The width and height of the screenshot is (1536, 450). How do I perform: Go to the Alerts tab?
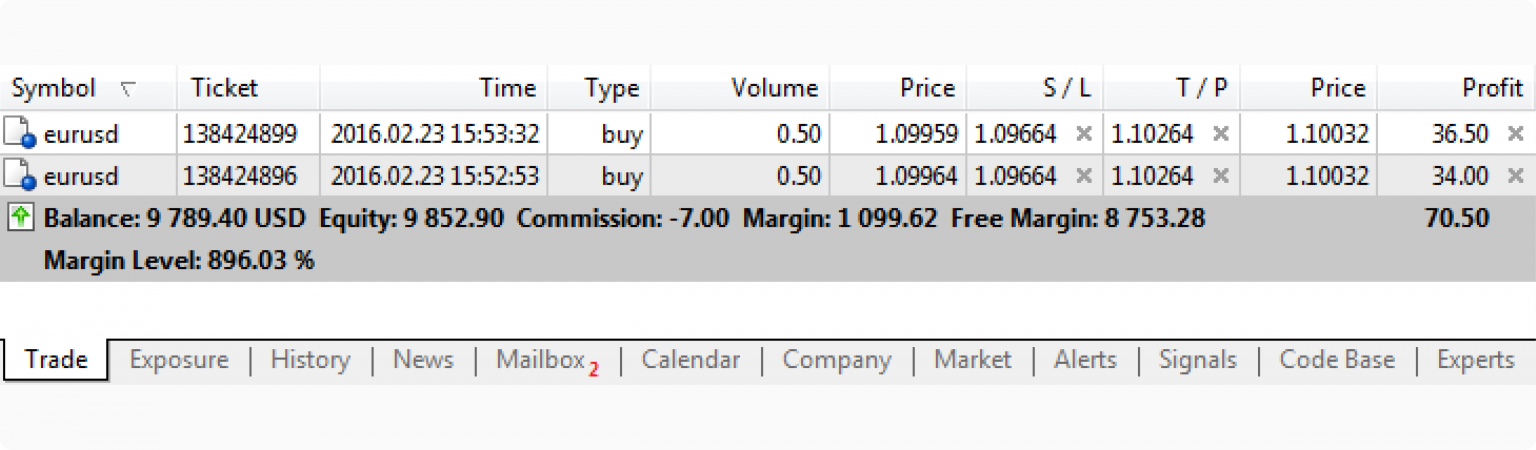point(1085,360)
